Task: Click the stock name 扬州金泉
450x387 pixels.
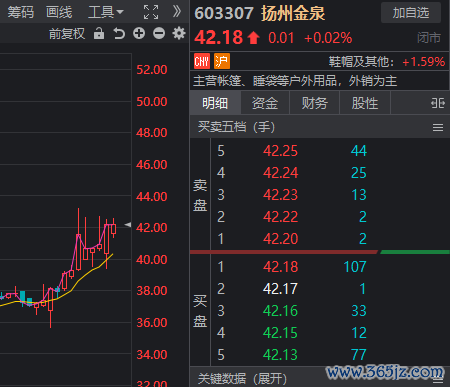Action: 293,13
